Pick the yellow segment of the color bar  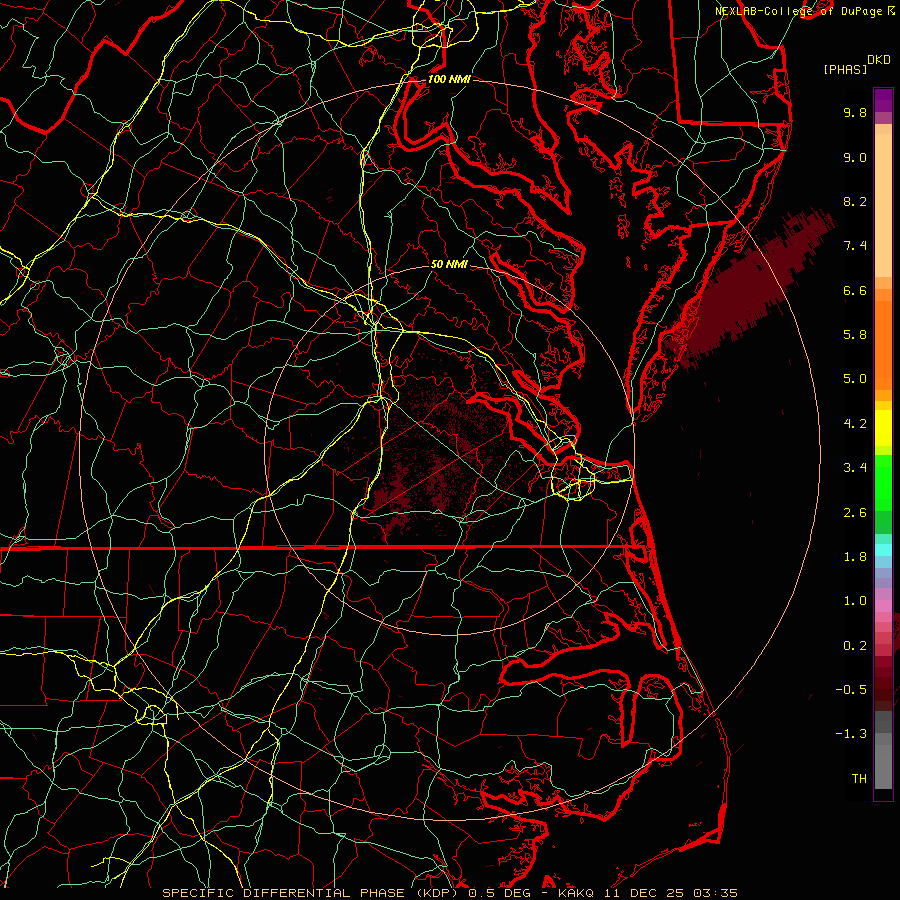click(883, 428)
